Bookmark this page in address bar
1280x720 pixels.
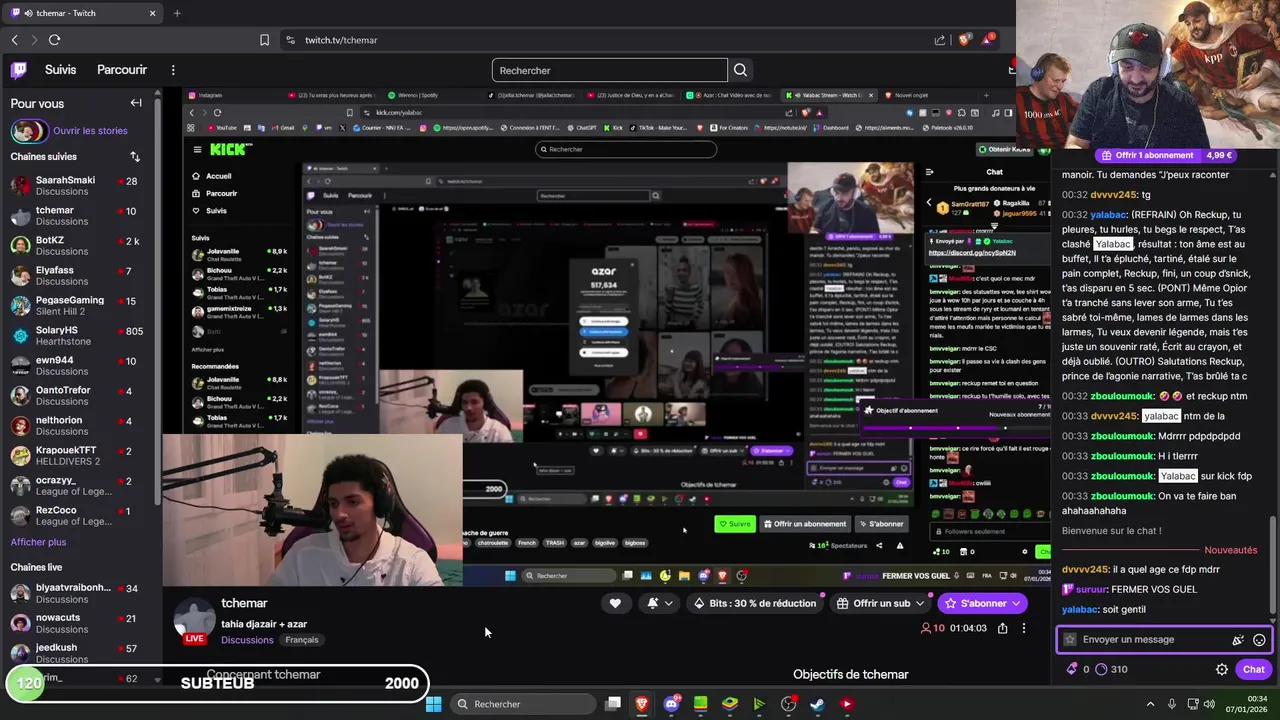(264, 40)
